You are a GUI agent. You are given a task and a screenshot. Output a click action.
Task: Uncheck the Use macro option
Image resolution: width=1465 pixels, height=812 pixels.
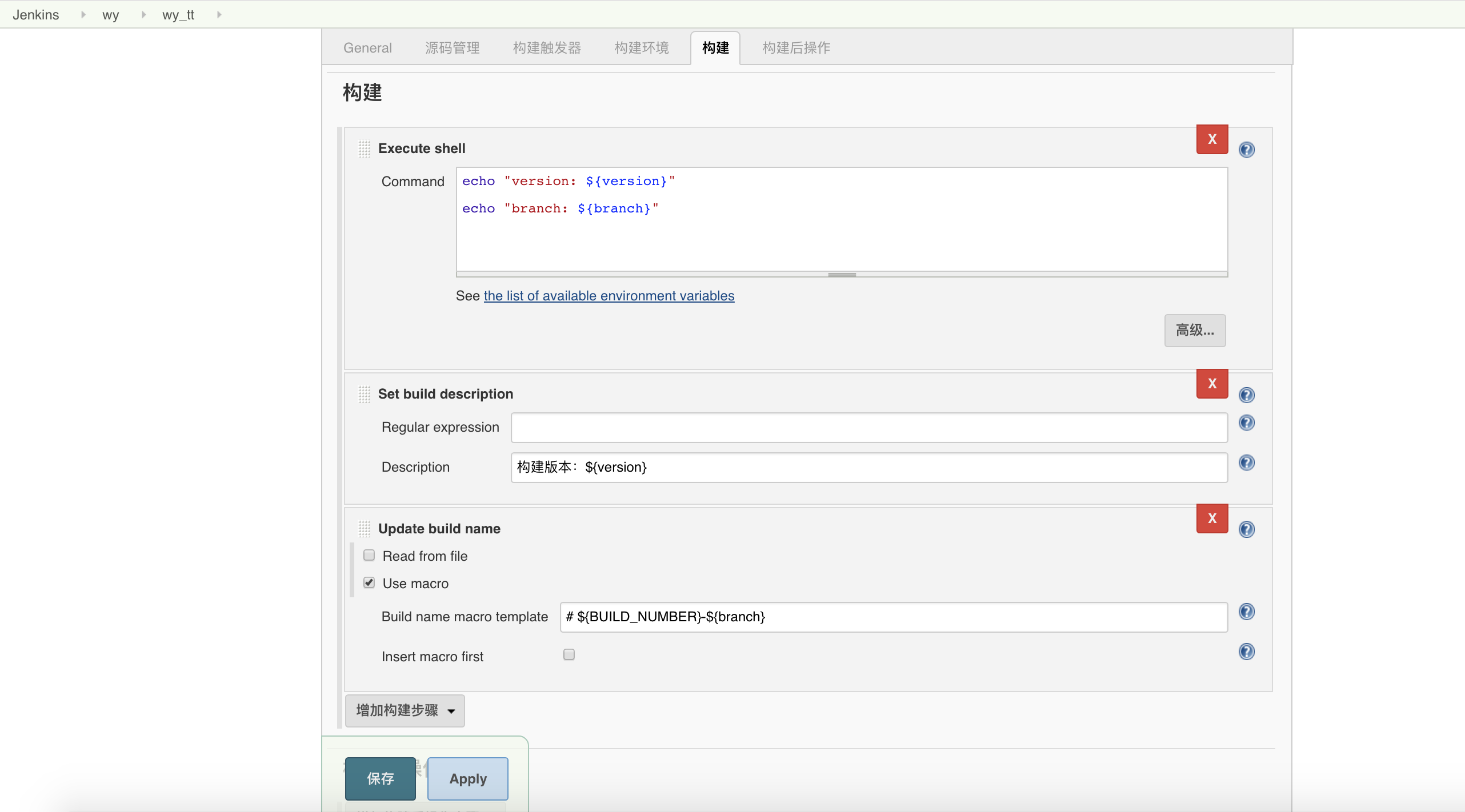[x=369, y=582]
